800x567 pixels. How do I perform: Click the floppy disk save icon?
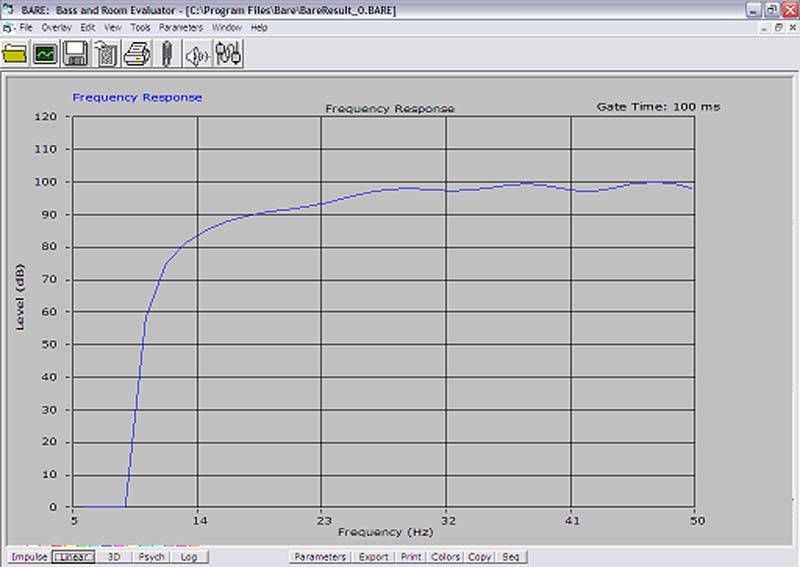coord(76,54)
